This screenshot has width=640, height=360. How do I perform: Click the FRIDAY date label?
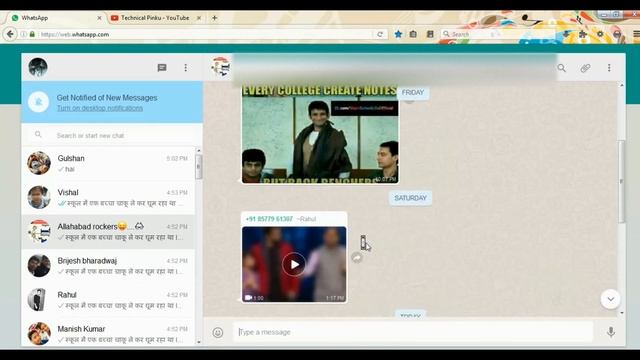point(413,93)
